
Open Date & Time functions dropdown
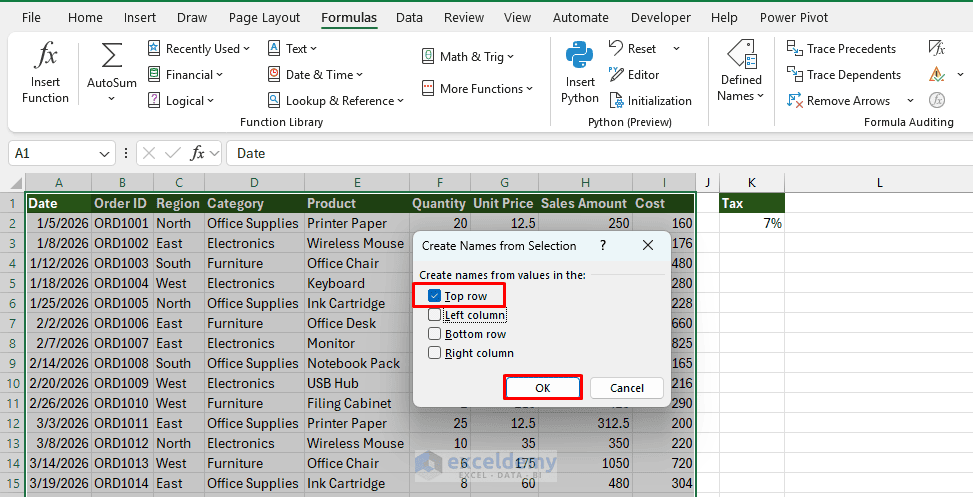click(315, 74)
